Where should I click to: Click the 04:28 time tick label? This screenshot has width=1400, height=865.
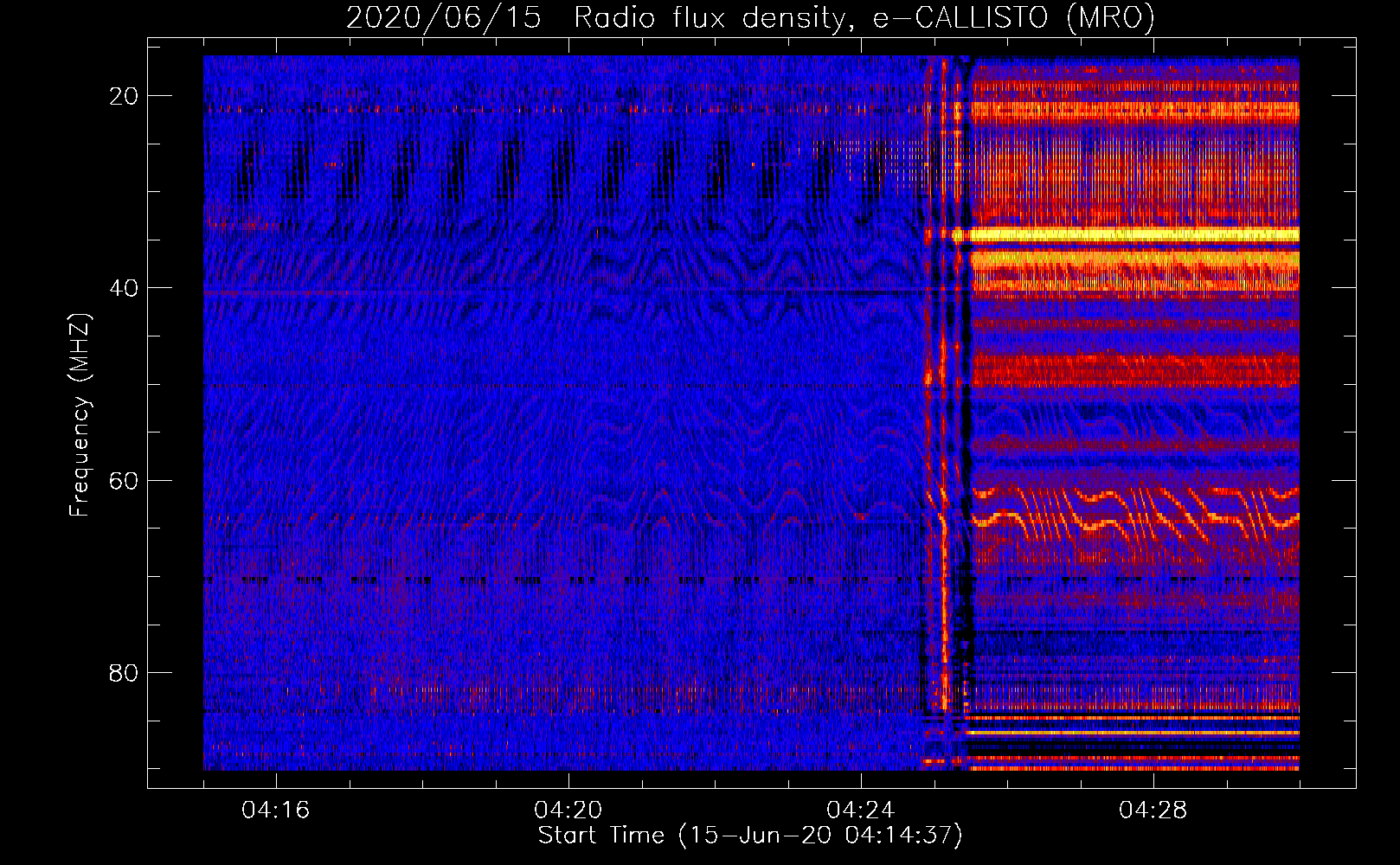pyautogui.click(x=1153, y=811)
